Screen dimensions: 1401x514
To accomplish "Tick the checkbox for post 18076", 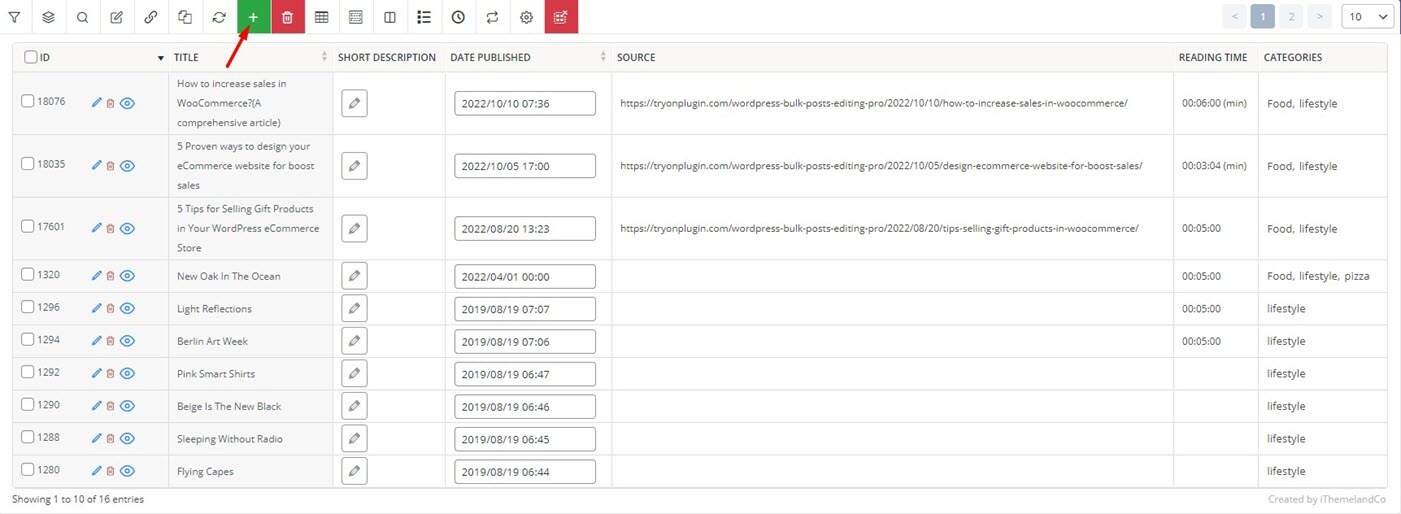I will (x=28, y=101).
